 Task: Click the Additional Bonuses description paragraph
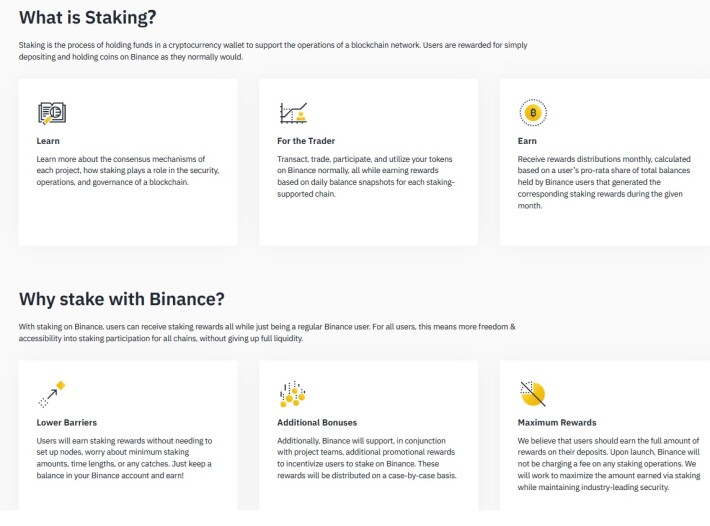click(367, 458)
